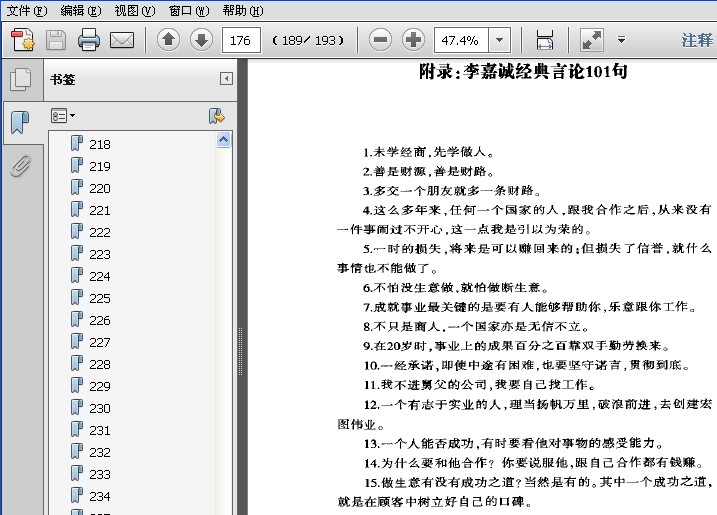Click the fit-width scrolling mode icon

click(x=545, y=40)
